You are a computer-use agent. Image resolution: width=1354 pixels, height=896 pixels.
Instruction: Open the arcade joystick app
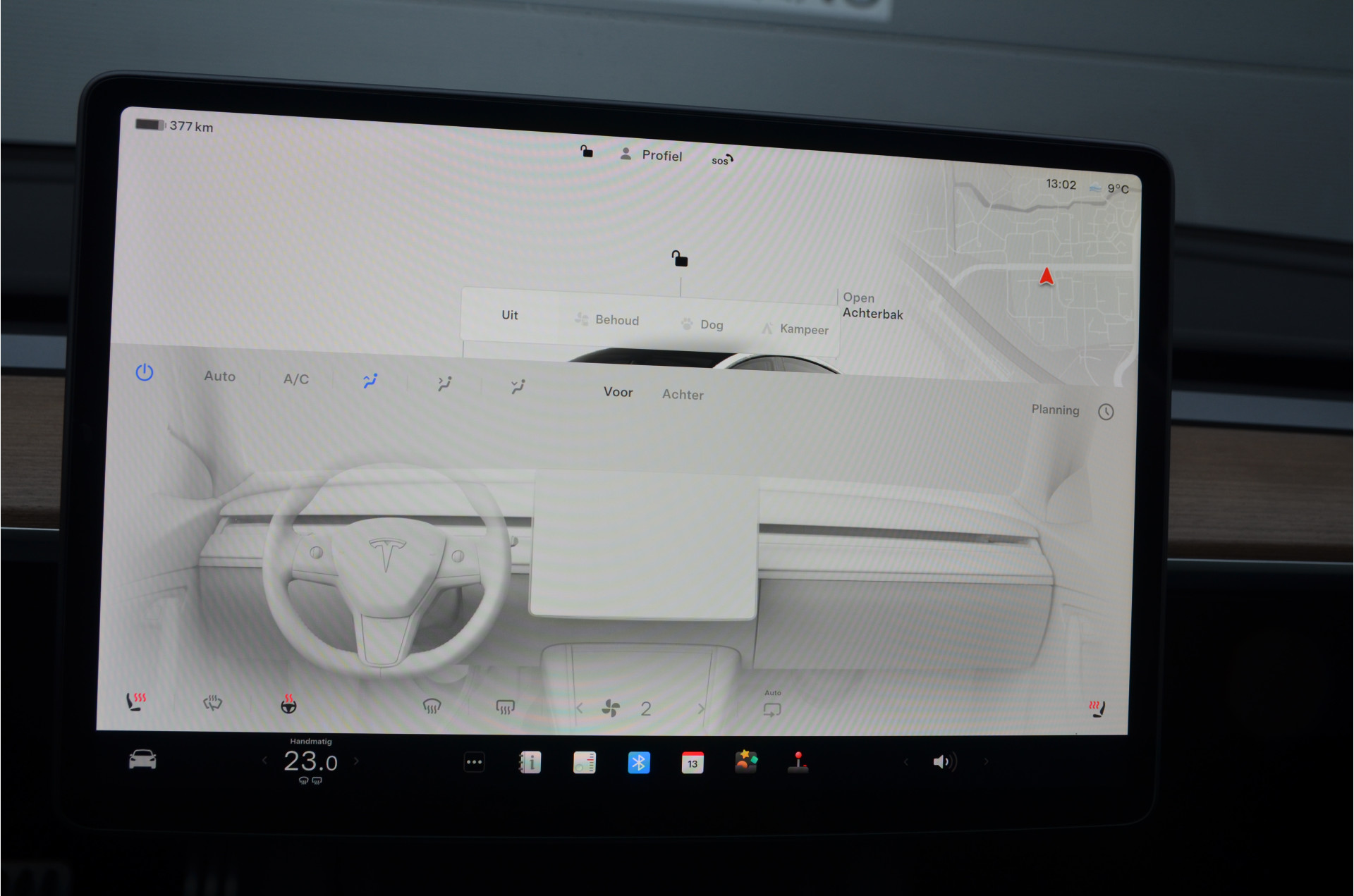coord(798,763)
